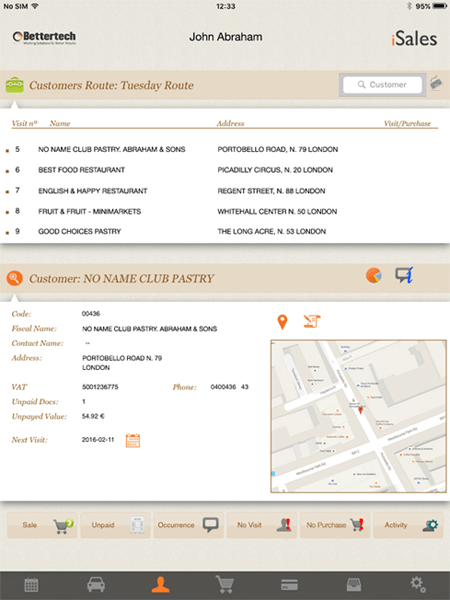Open the green briefcase route icon

pos(15,85)
